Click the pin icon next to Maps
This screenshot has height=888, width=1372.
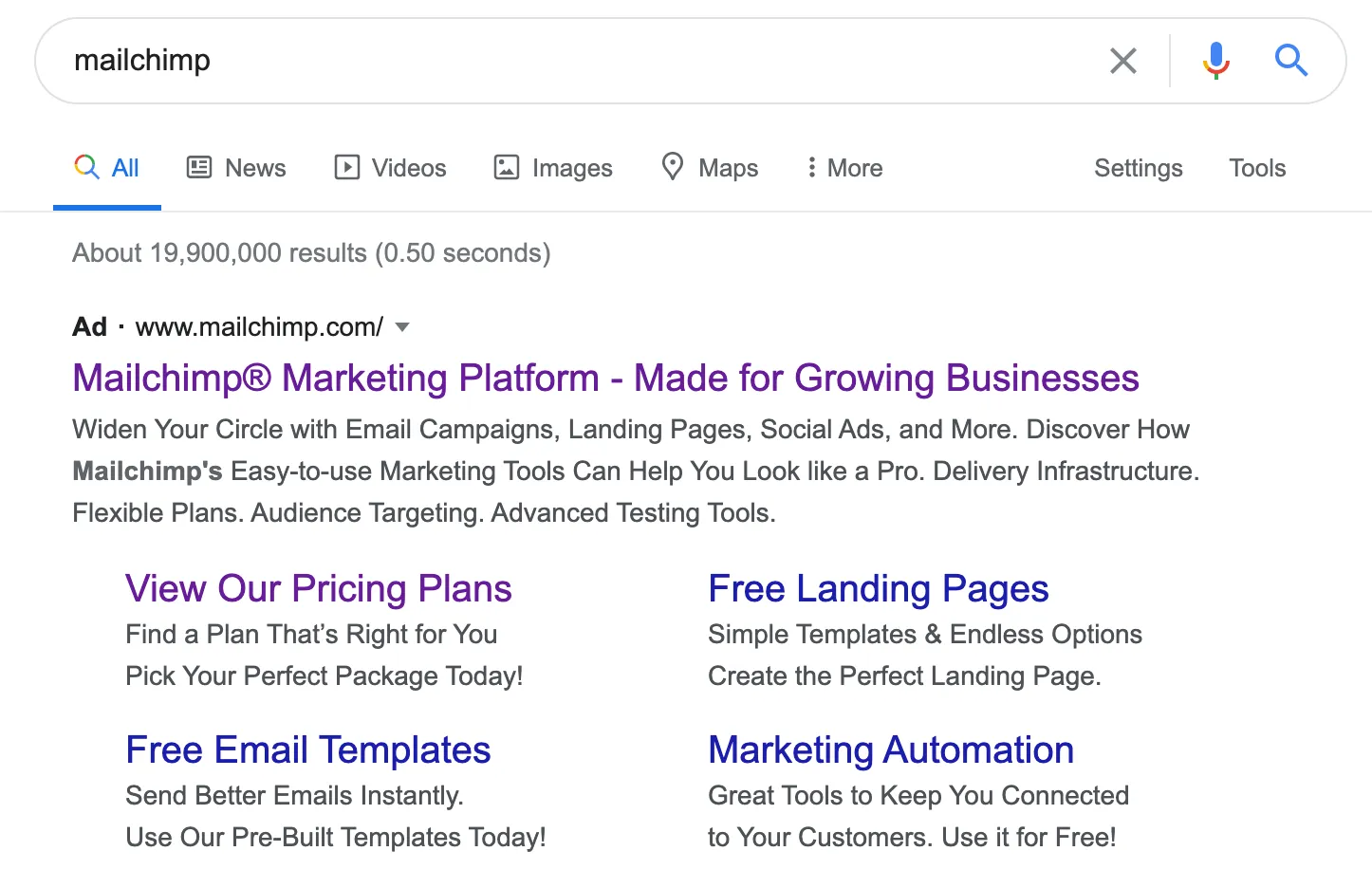(673, 167)
